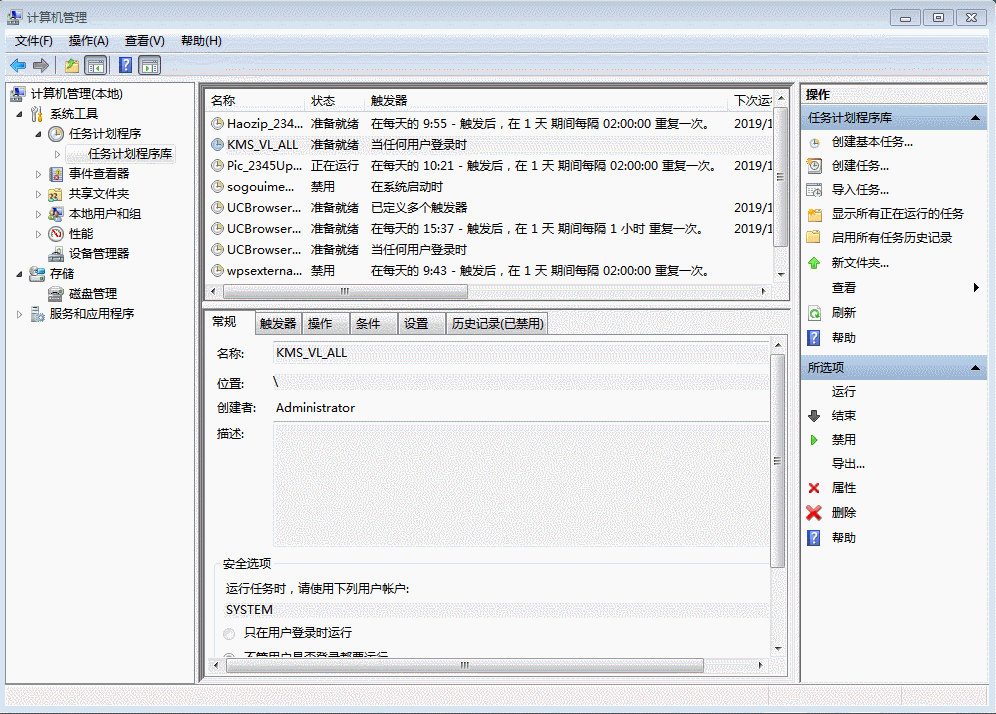Open the Action (操作) menu
This screenshot has height=714, width=996.
coord(88,41)
